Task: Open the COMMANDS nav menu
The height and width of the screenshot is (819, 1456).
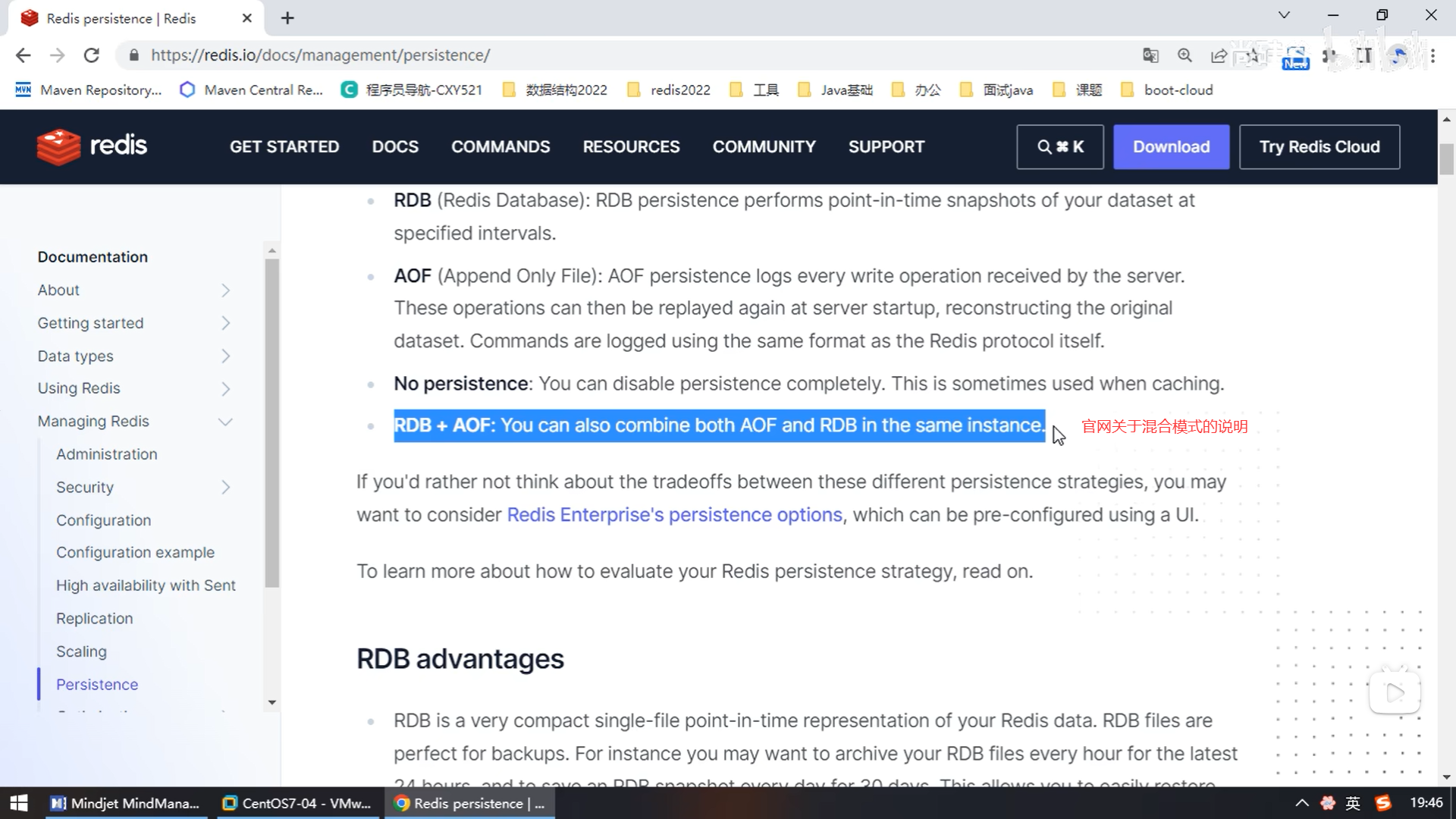Action: pyautogui.click(x=500, y=146)
